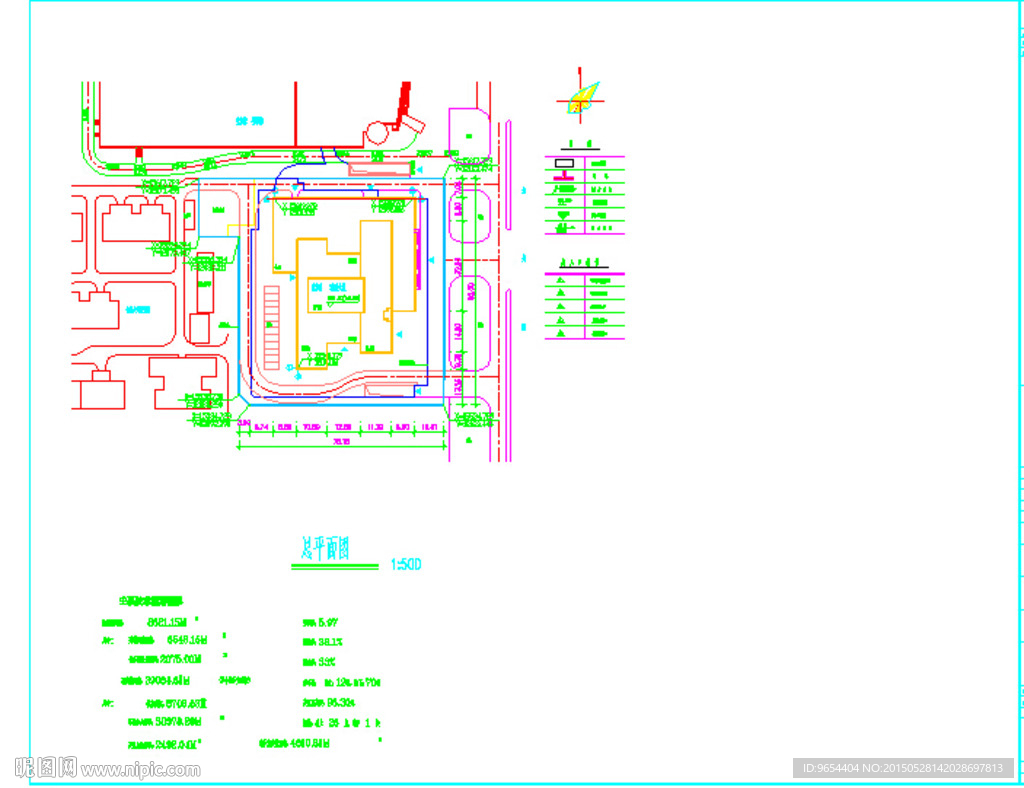This screenshot has height=788, width=1024.
Task: Click the heading of the upper legend table
Action: click(580, 143)
